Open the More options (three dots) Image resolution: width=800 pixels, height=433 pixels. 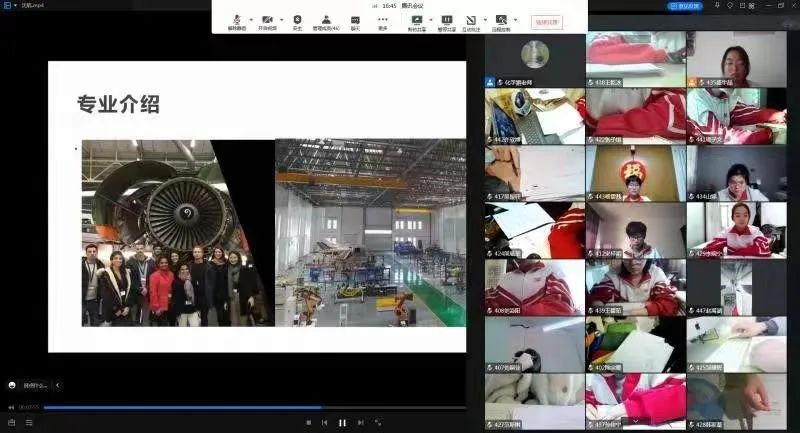click(383, 20)
